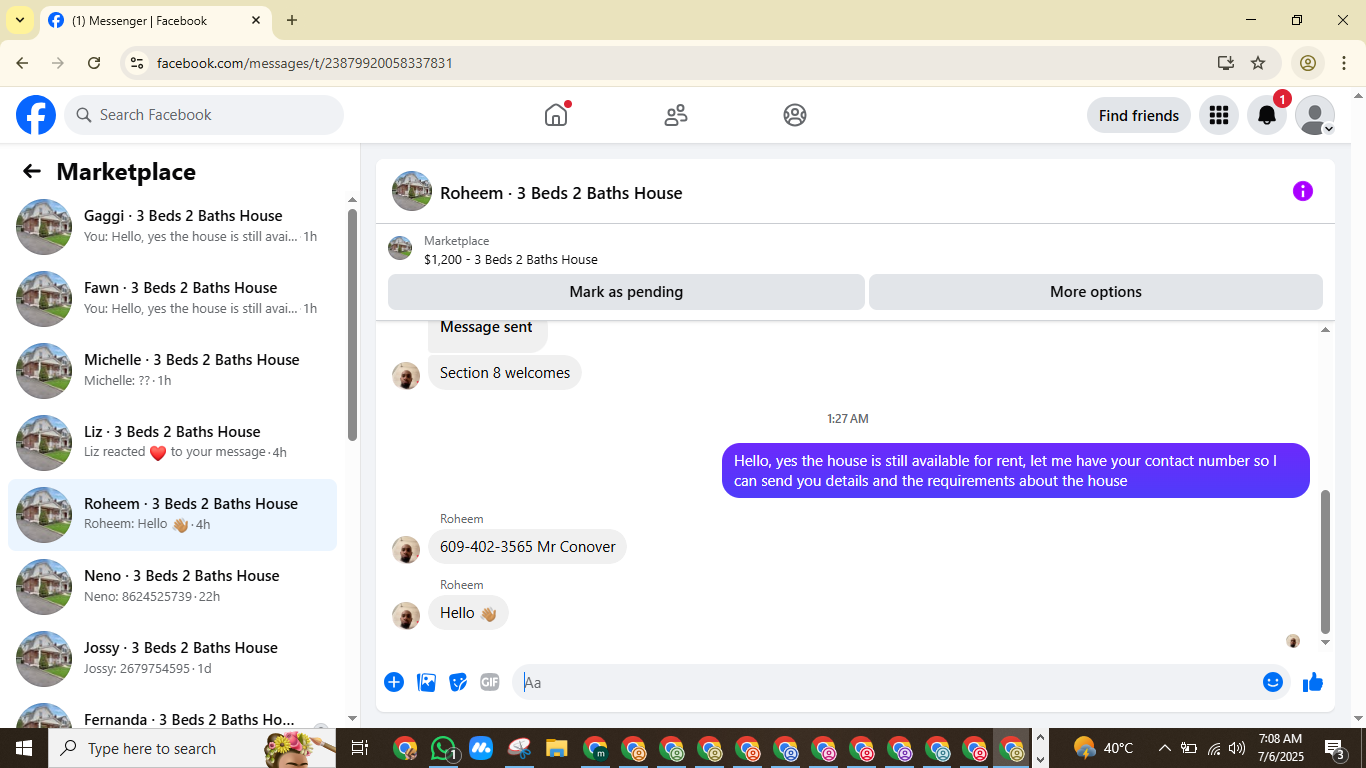Viewport: 1366px width, 768px height.
Task: Reload the page with refresh icon
Action: point(94,63)
